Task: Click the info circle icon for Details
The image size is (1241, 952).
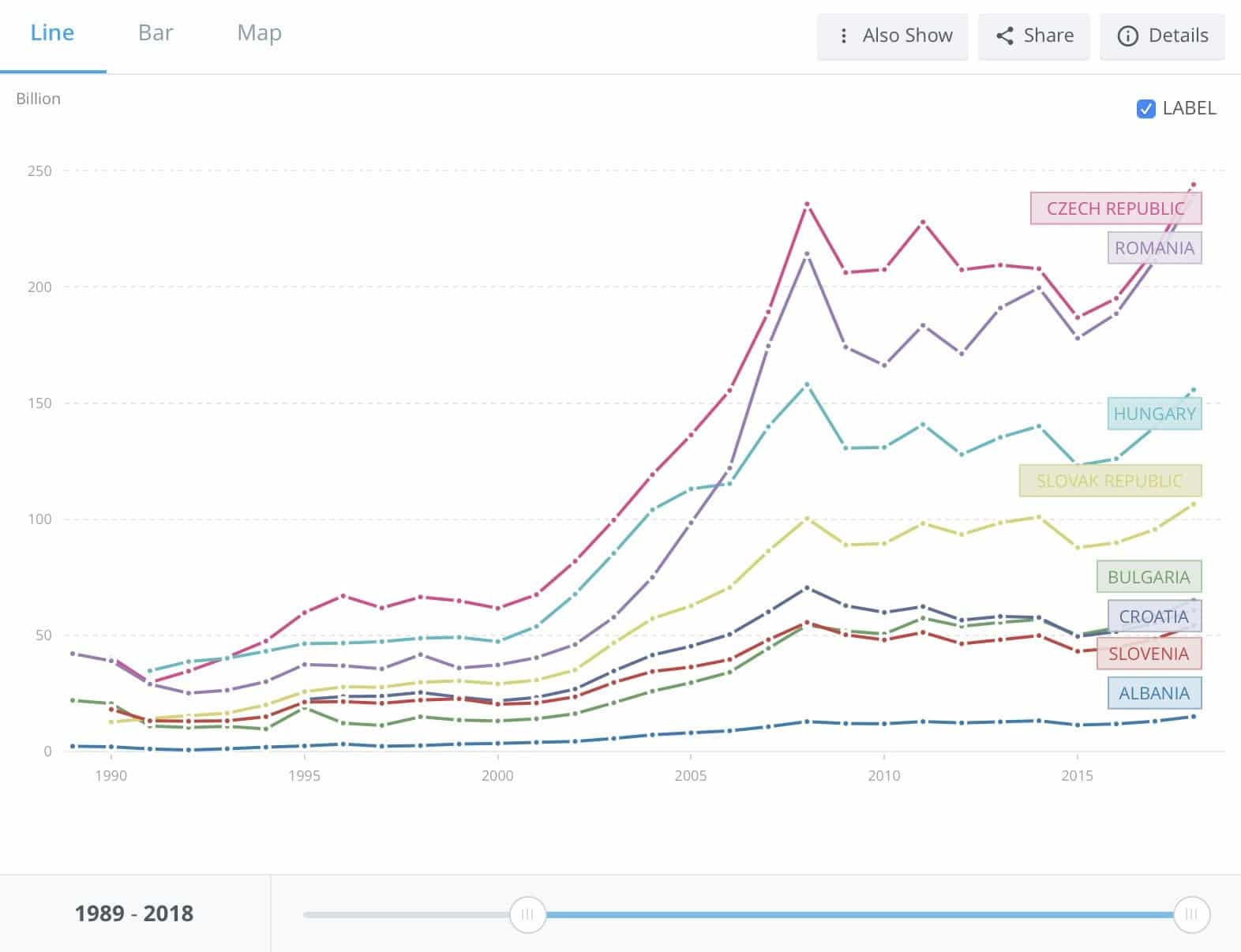Action: 1128,36
